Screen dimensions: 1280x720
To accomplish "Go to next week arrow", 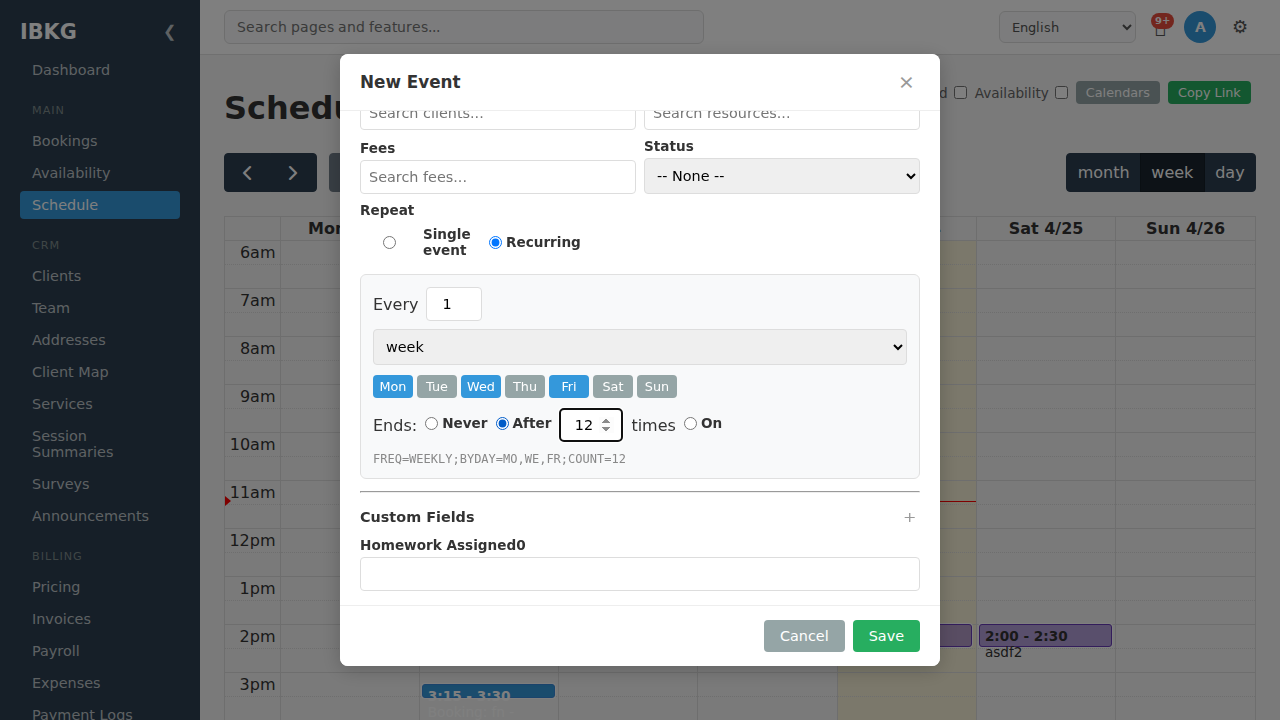I will pyautogui.click(x=293, y=173).
